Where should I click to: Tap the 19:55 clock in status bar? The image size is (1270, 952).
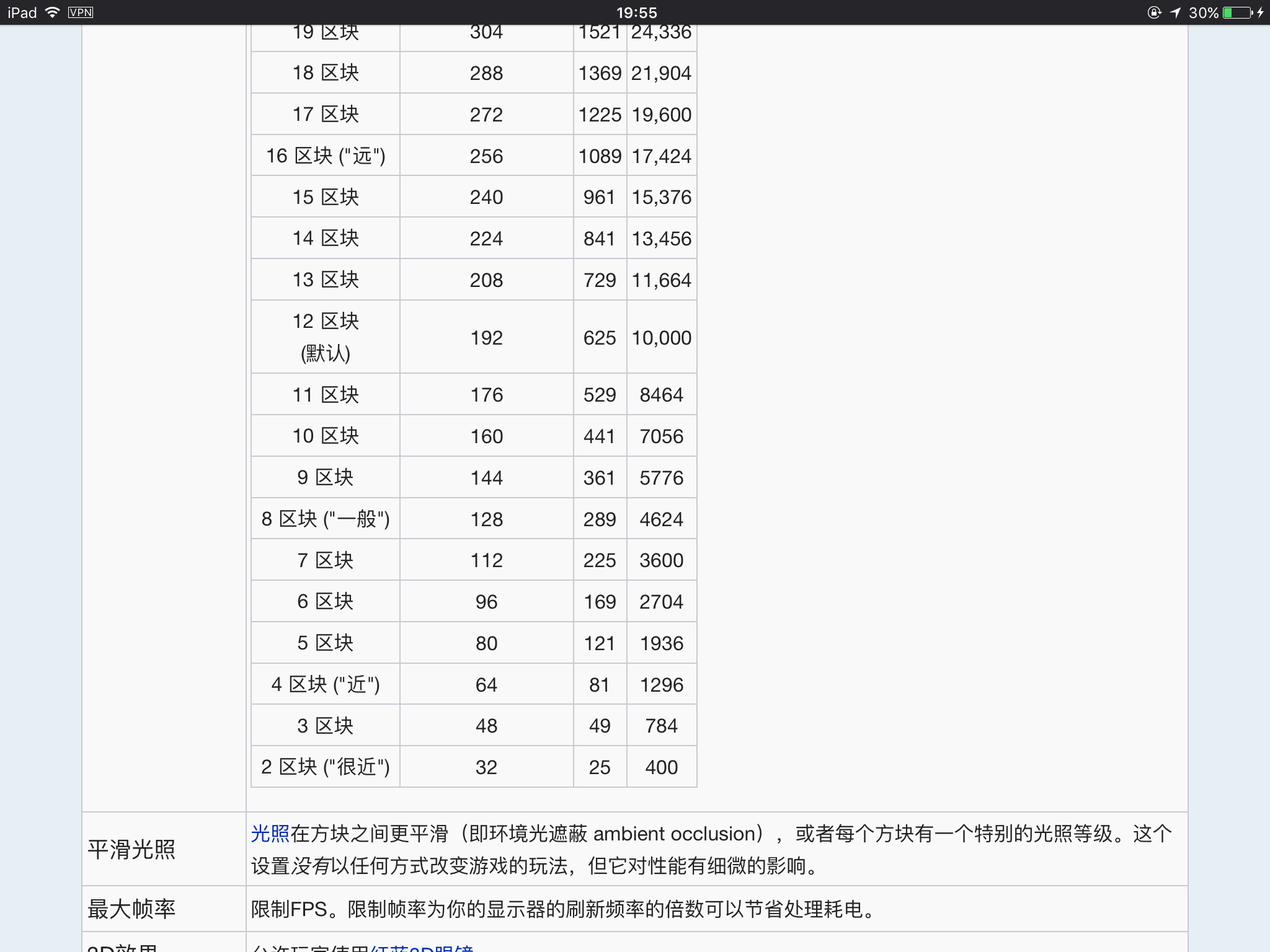636,12
